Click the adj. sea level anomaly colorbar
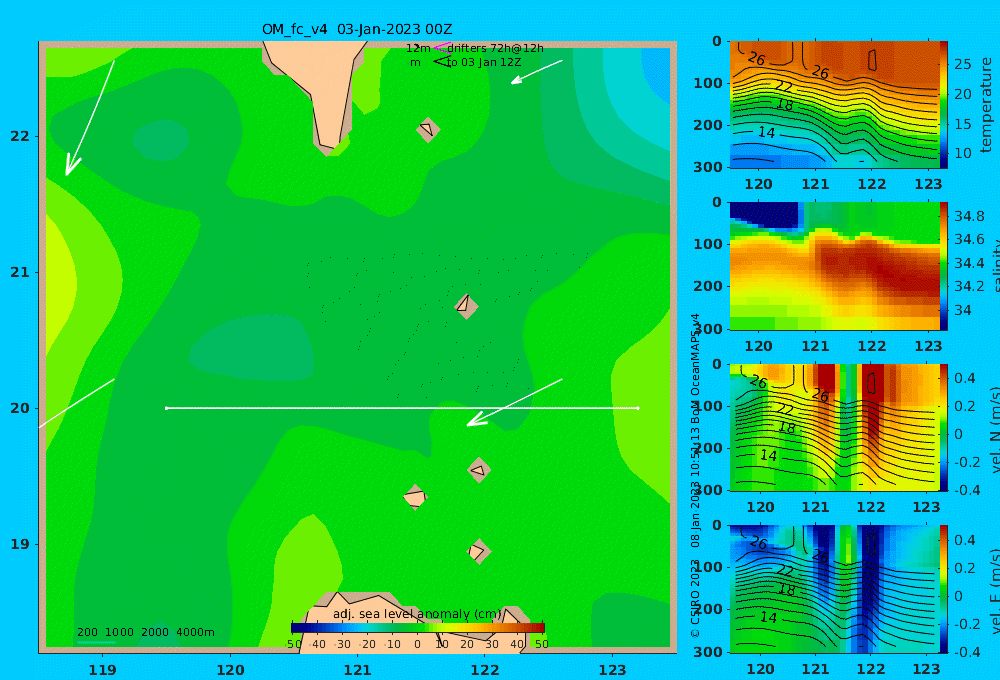 click(418, 628)
